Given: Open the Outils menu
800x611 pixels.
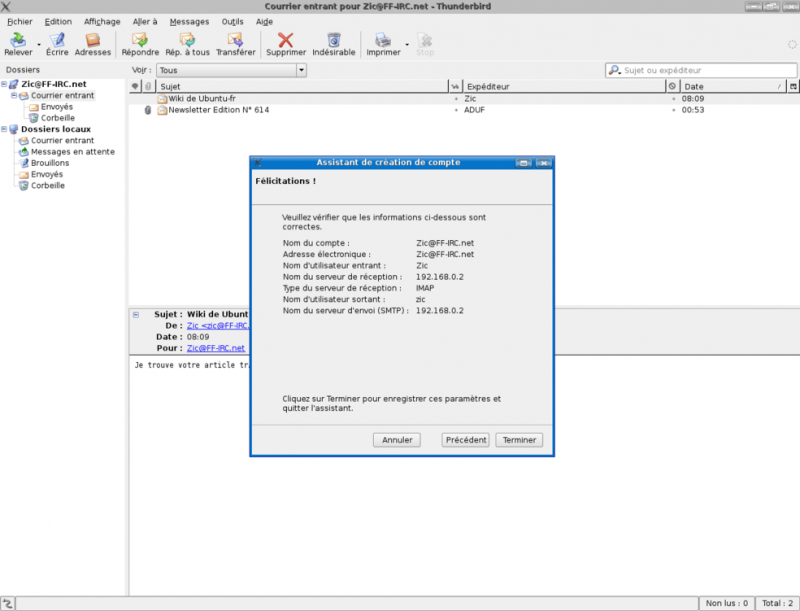Looking at the screenshot, I should coord(232,21).
